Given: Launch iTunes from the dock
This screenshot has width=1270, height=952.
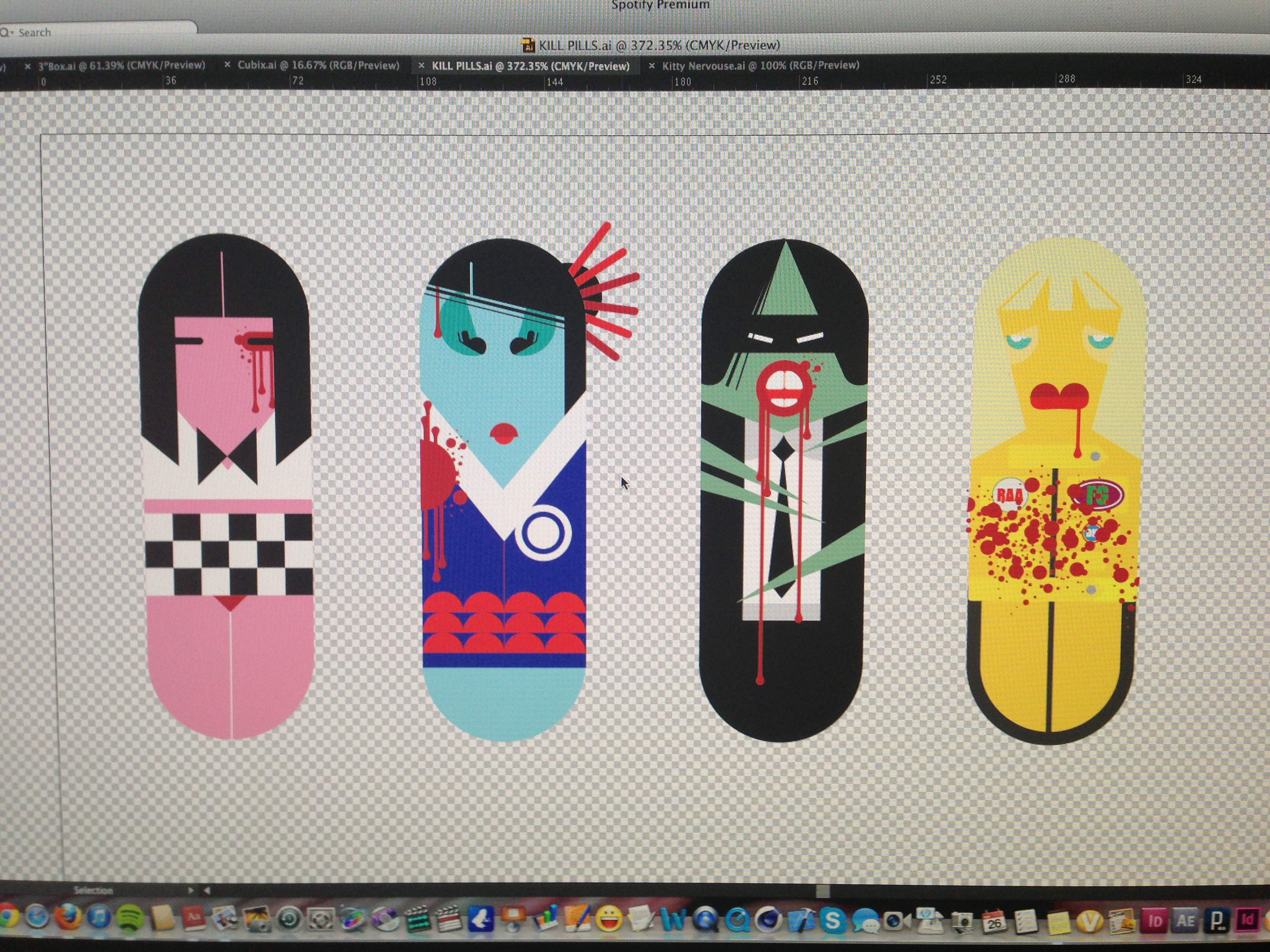Looking at the screenshot, I should 99,917.
